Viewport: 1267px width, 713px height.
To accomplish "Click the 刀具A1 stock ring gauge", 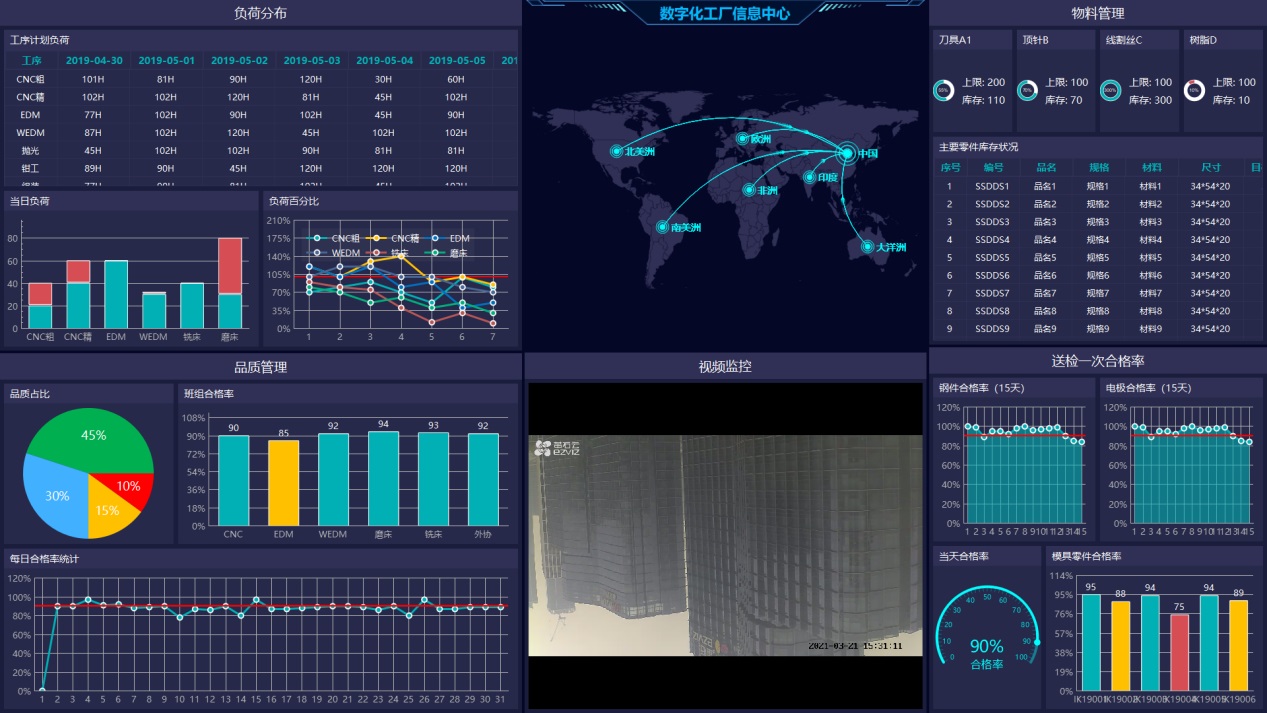I will [943, 91].
